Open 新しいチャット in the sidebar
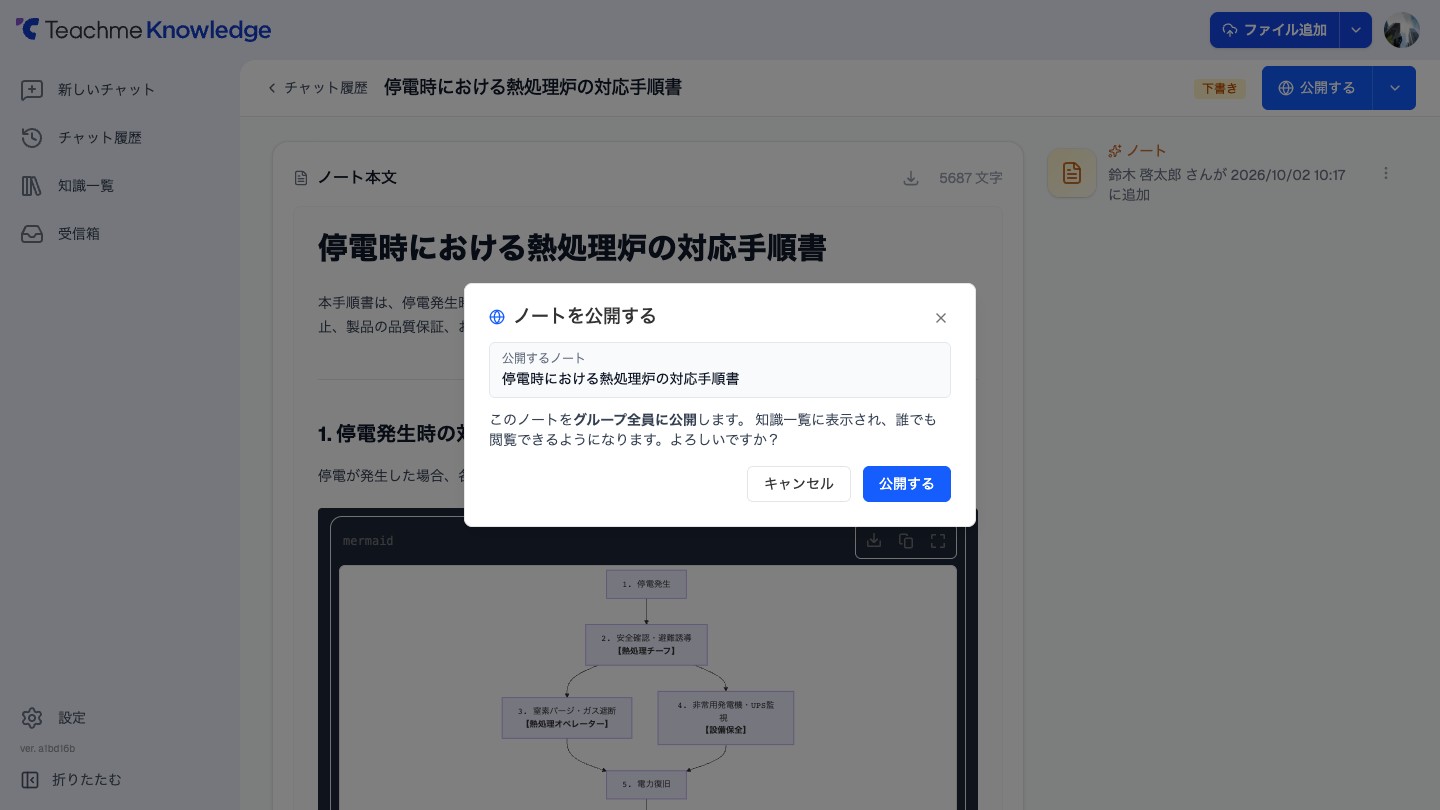 (x=120, y=90)
